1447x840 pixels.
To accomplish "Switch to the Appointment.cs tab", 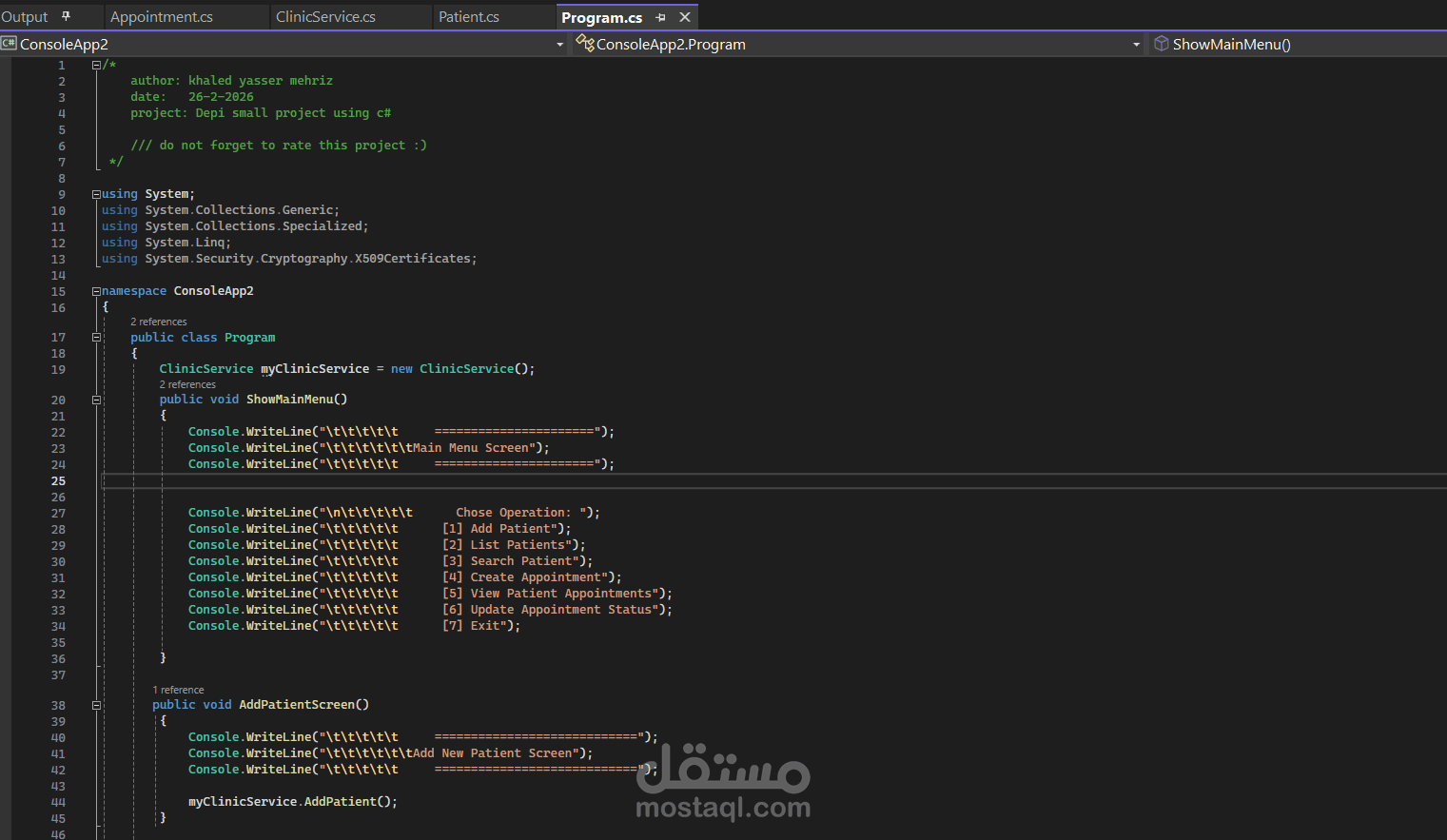I will coord(162,17).
